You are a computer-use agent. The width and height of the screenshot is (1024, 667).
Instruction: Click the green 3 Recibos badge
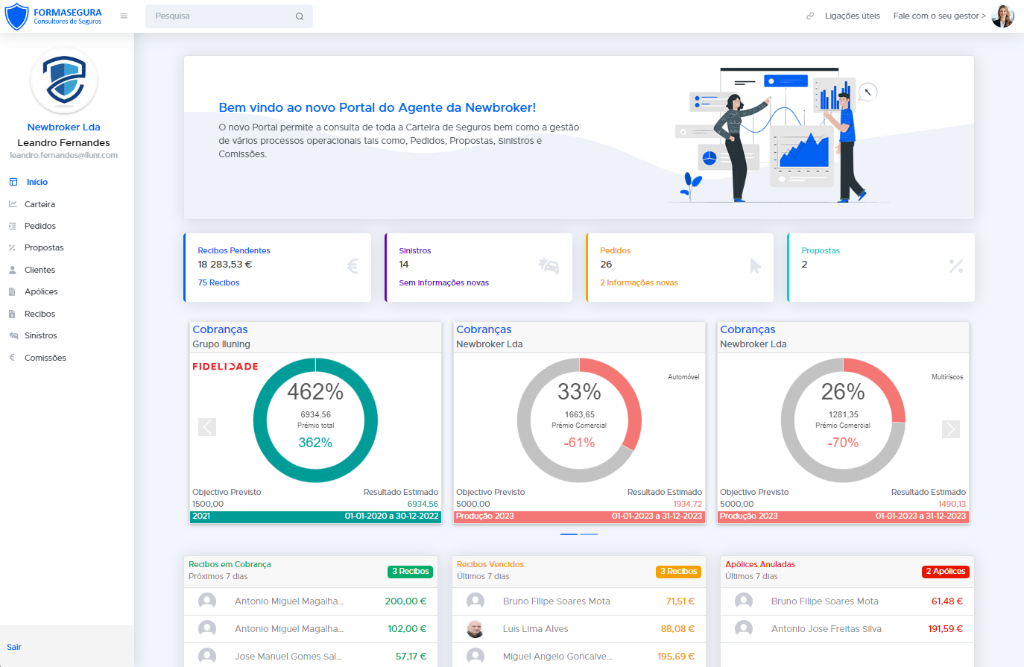click(x=410, y=572)
